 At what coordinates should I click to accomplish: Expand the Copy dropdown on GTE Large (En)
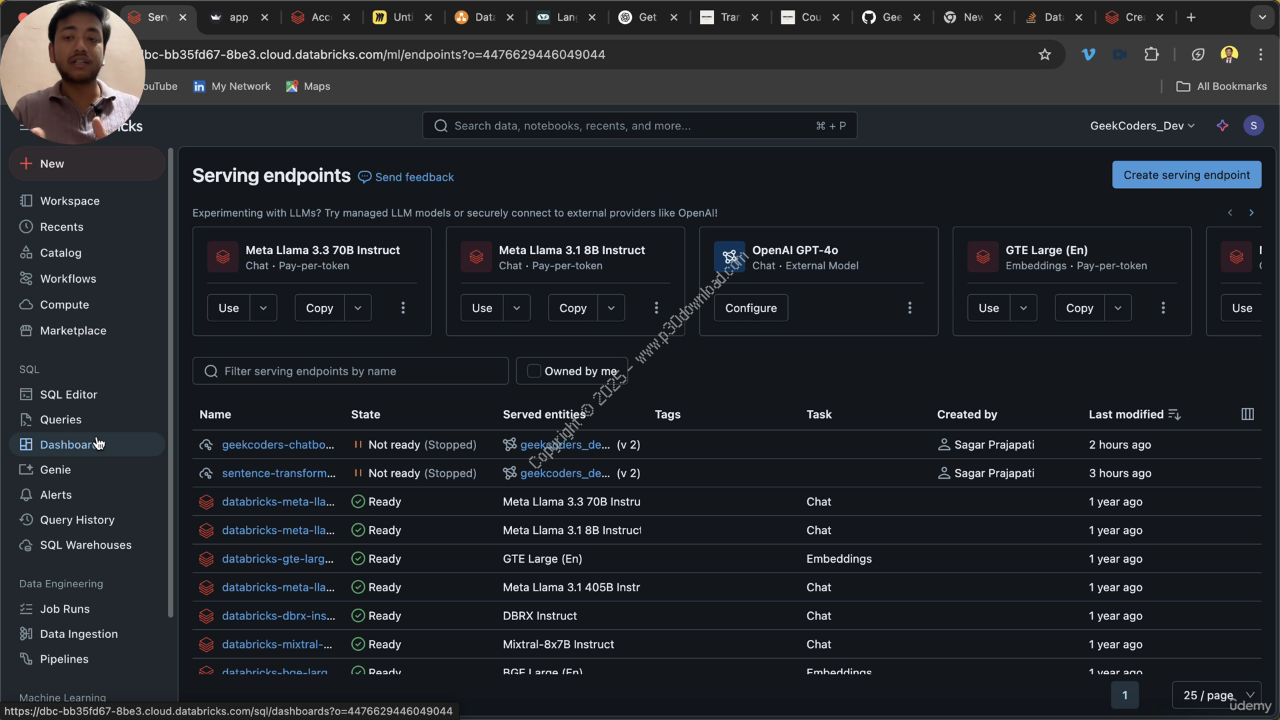[x=1118, y=308]
